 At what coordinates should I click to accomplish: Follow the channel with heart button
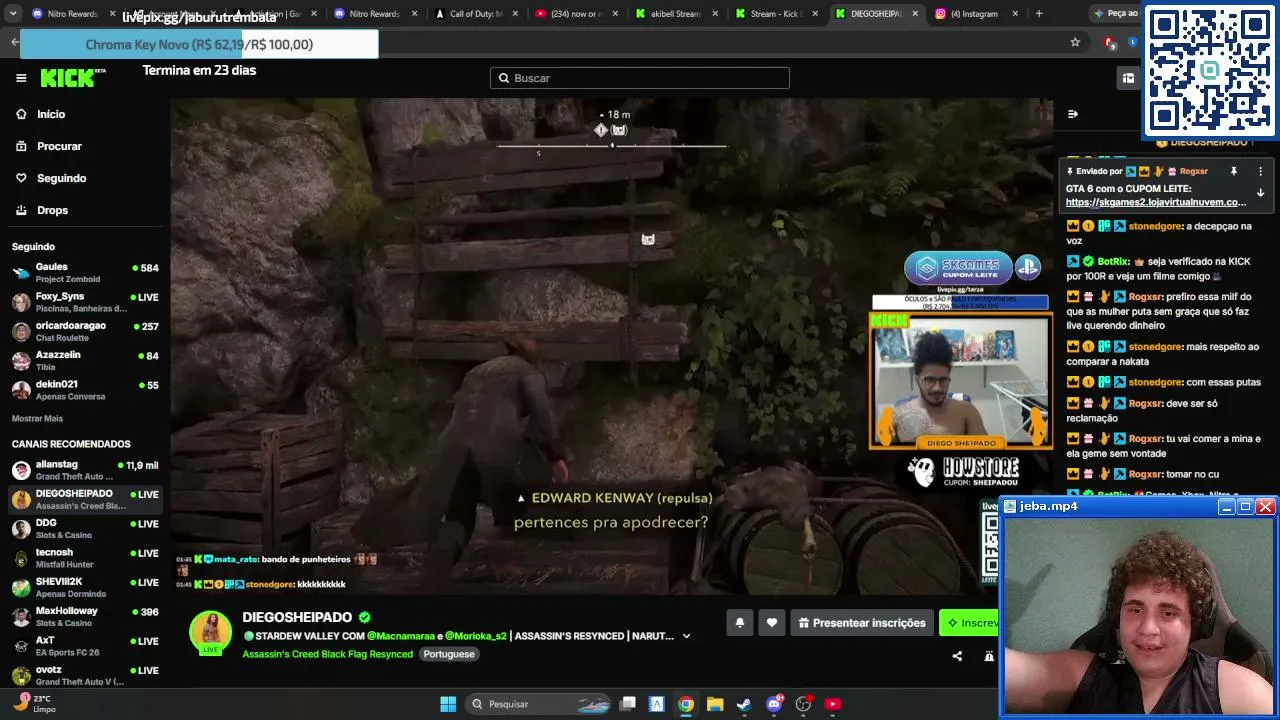click(771, 623)
